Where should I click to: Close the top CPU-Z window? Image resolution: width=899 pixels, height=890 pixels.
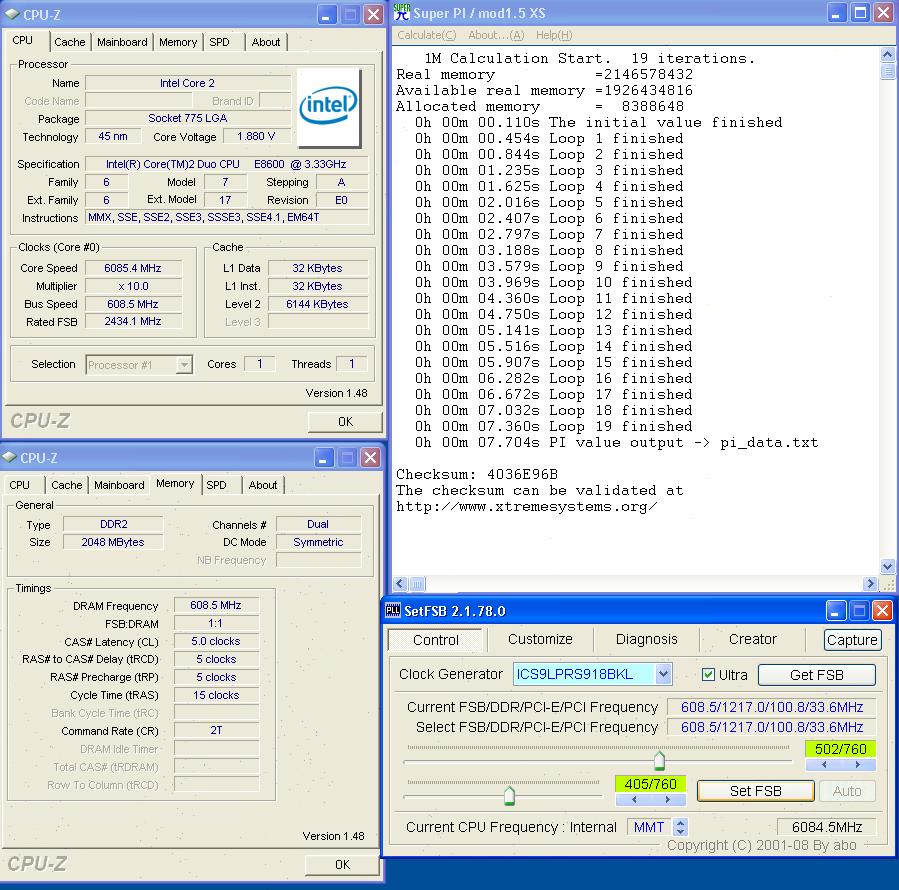pos(374,15)
